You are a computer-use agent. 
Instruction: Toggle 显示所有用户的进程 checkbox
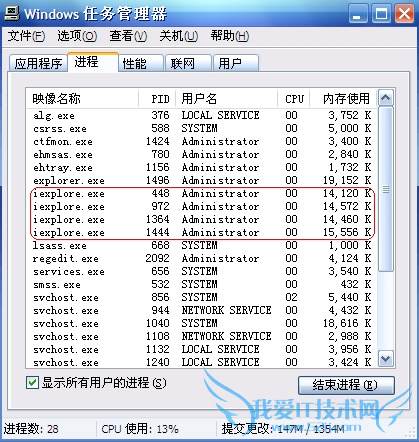click(x=32, y=383)
